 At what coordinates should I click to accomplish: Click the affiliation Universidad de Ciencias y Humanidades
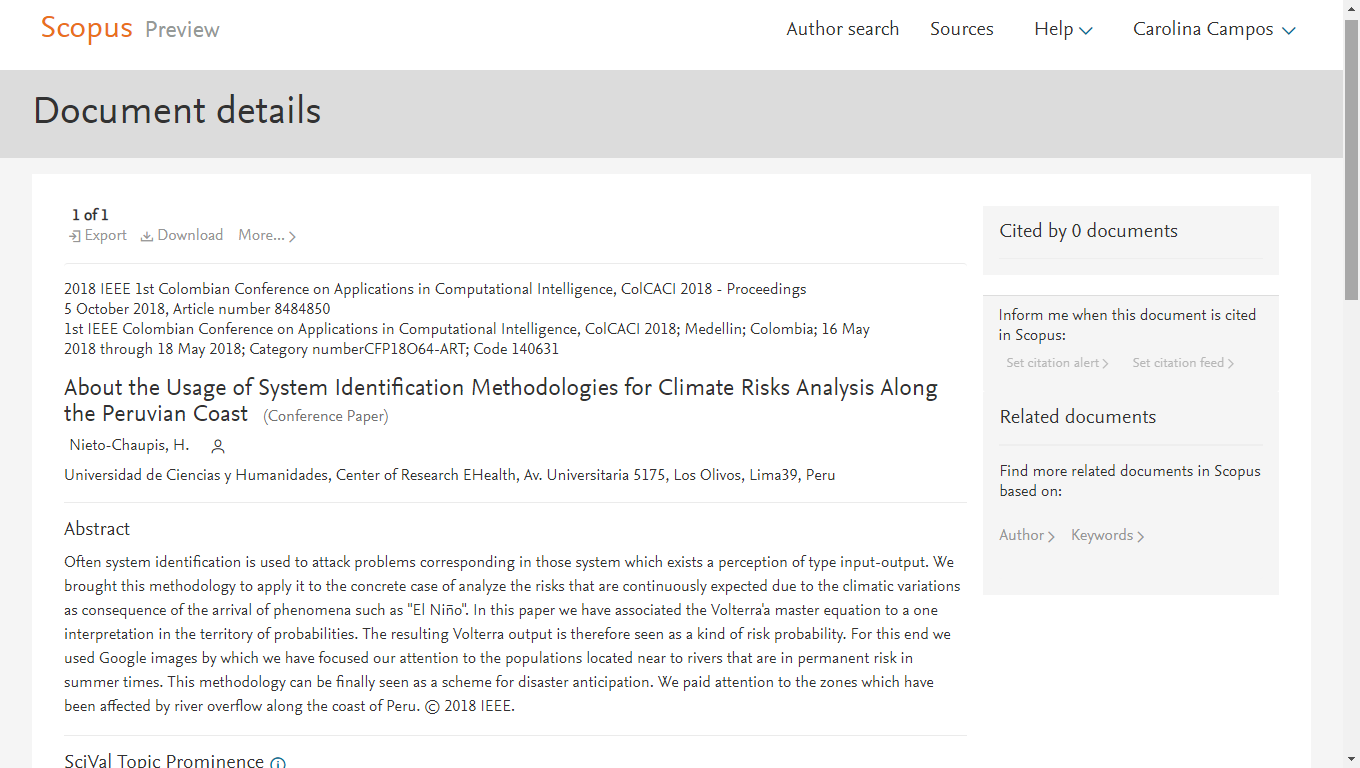450,475
